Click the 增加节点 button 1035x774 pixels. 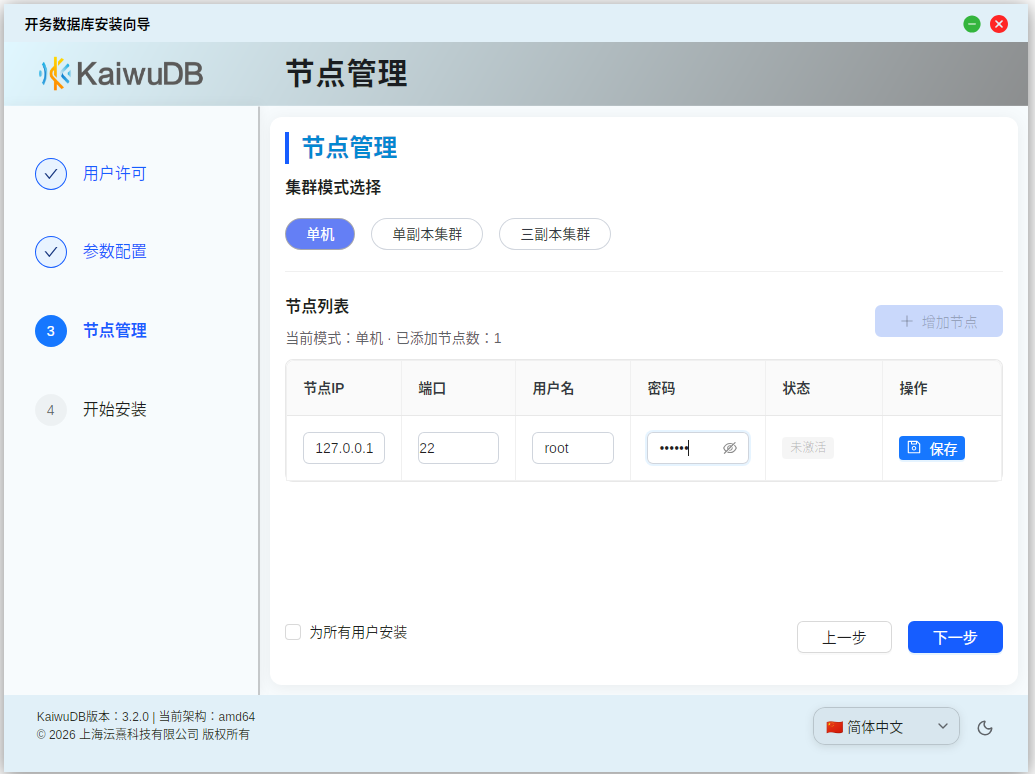point(939,321)
